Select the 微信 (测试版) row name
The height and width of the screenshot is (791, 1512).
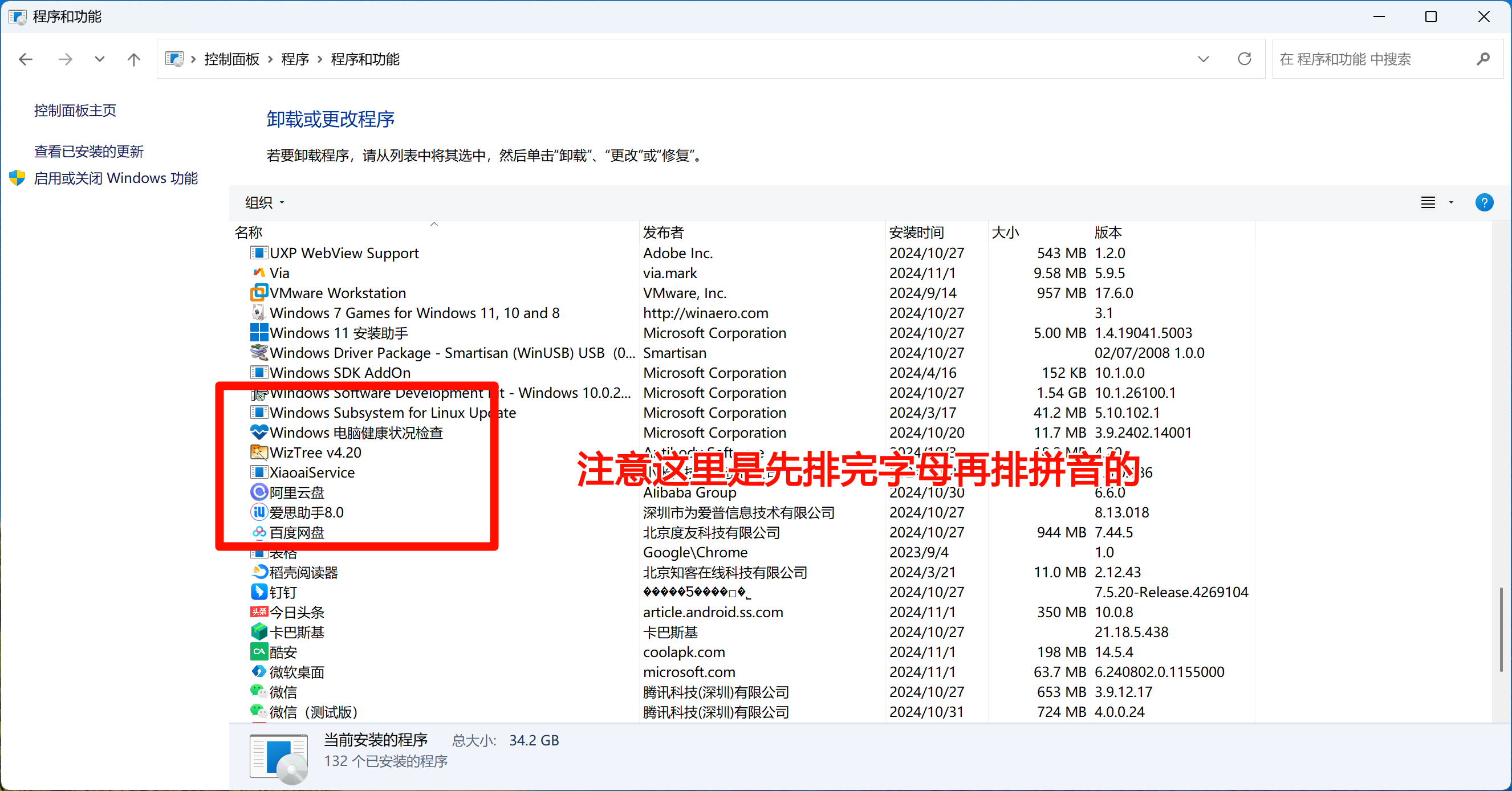[314, 712]
